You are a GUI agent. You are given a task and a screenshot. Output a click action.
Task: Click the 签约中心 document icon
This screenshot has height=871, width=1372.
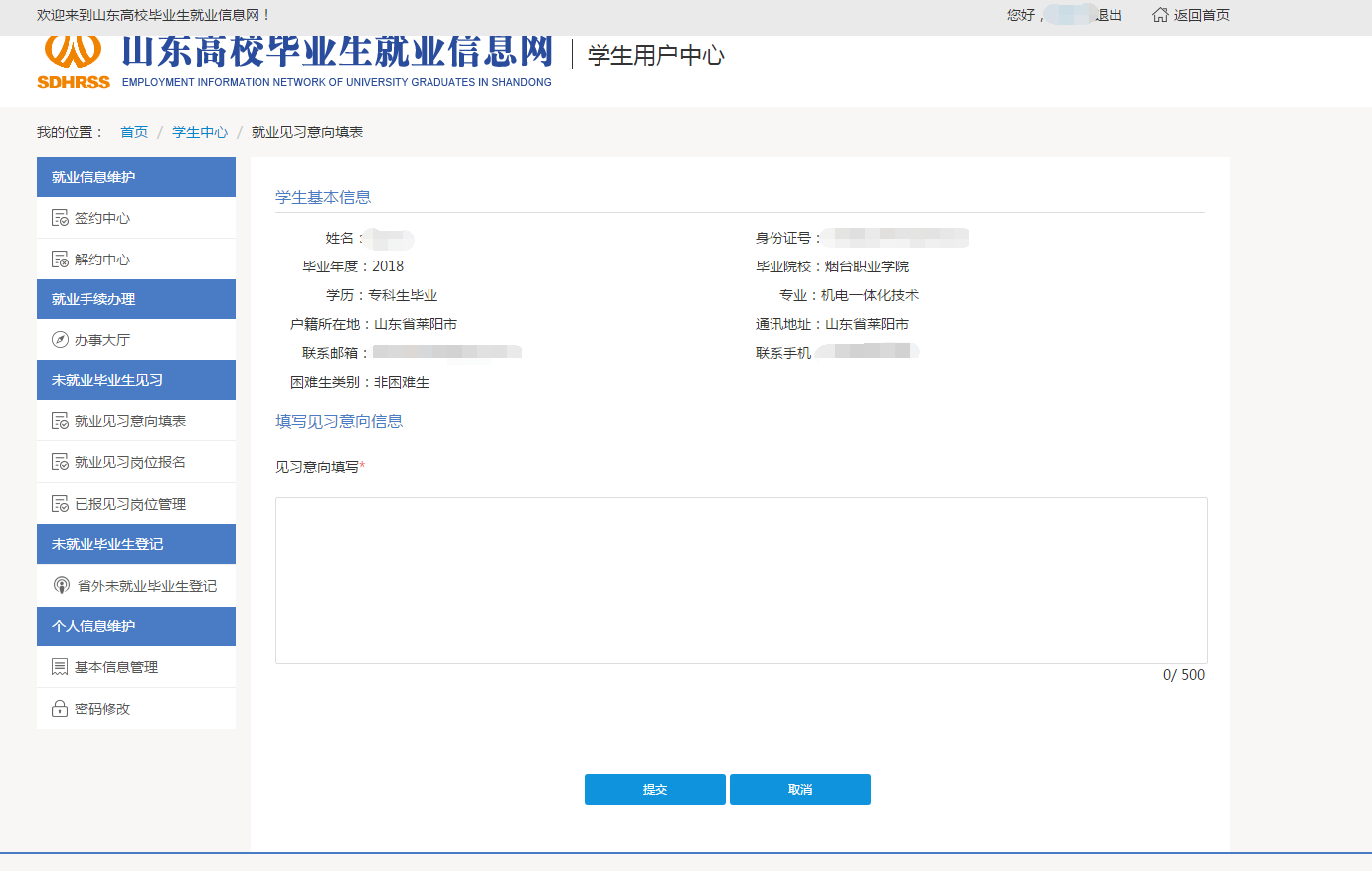(60, 218)
